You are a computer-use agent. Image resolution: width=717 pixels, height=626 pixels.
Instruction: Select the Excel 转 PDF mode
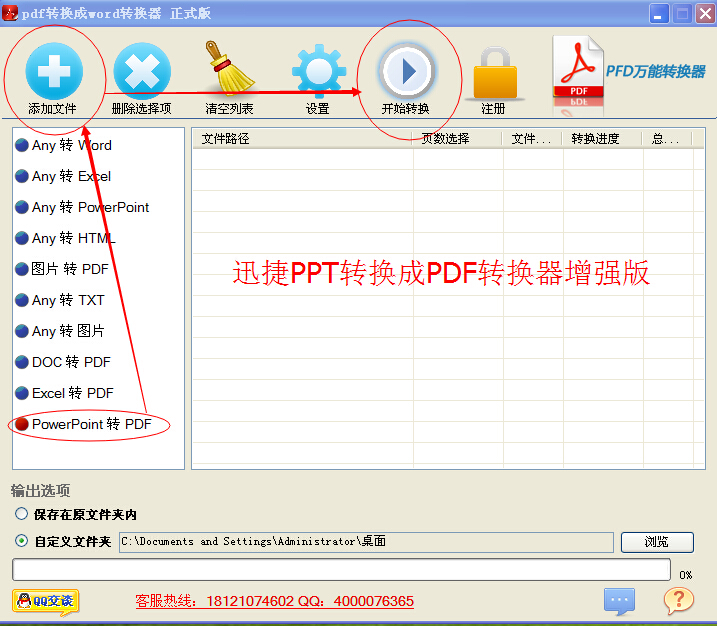(x=64, y=393)
